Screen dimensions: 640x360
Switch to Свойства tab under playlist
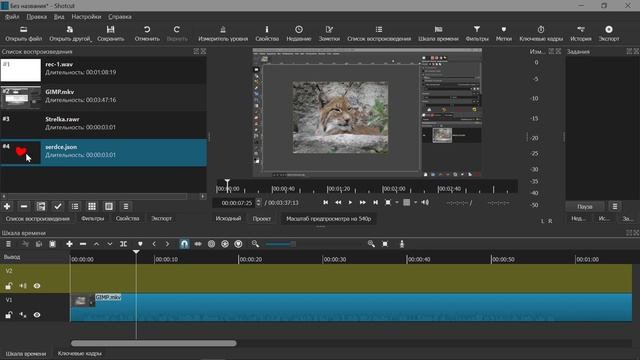point(127,218)
